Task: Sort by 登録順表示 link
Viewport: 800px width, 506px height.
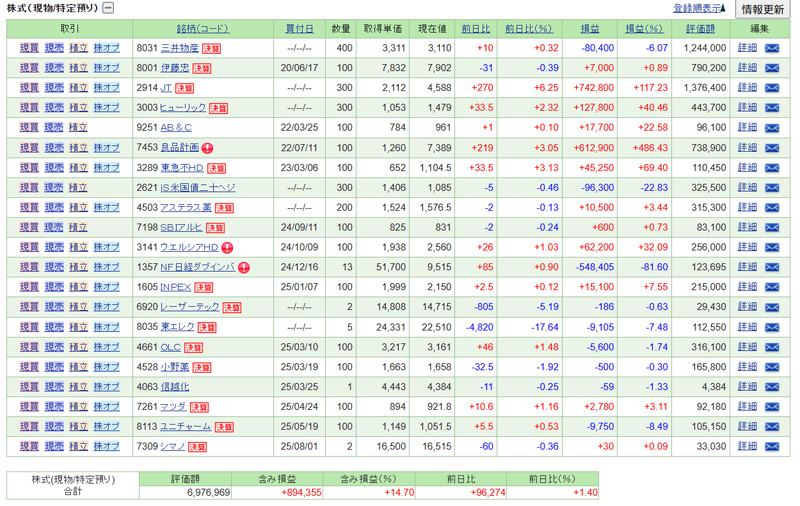Action: pyautogui.click(x=699, y=8)
